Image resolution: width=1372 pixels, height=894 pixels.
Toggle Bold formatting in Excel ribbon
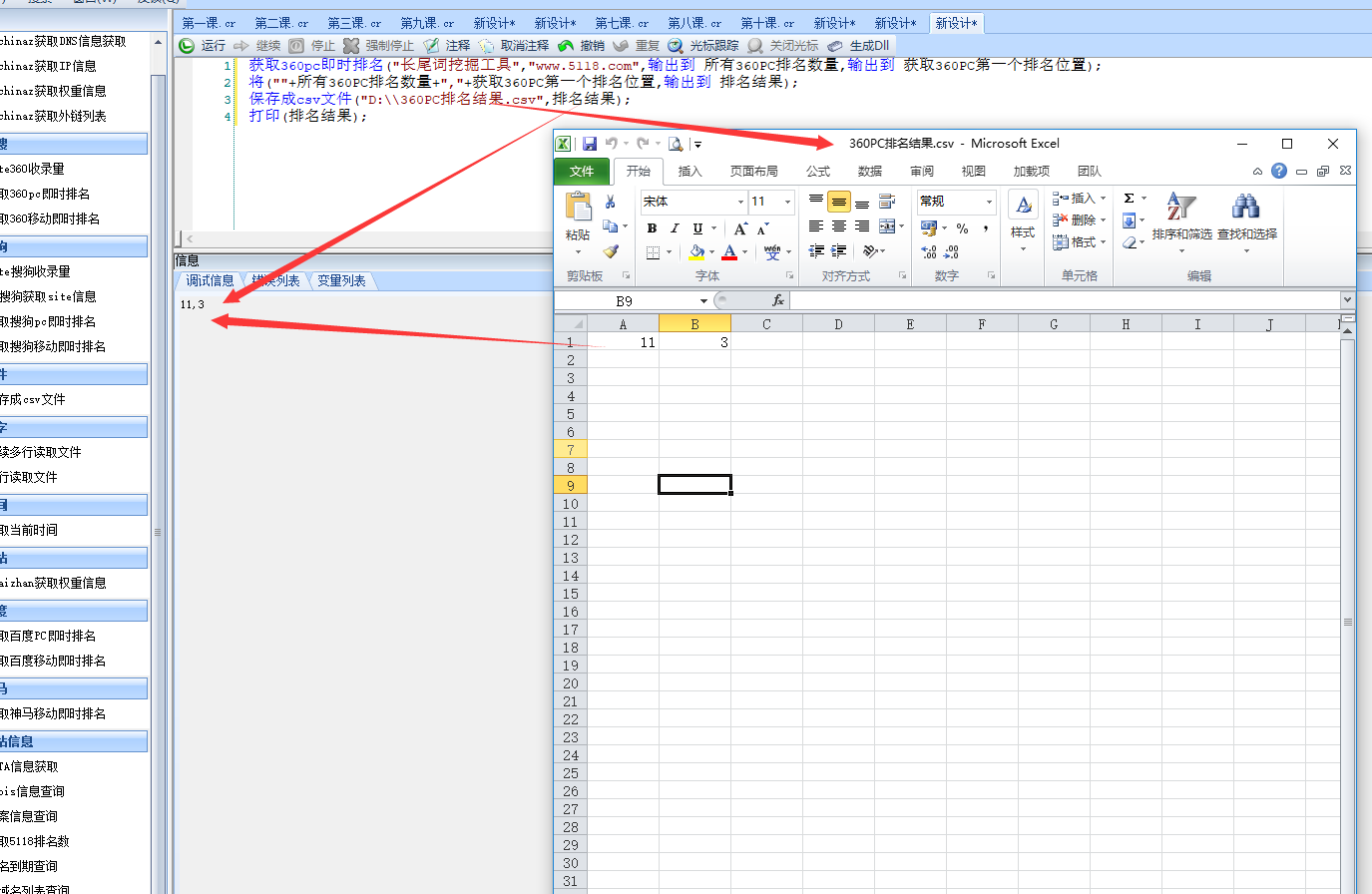[652, 228]
